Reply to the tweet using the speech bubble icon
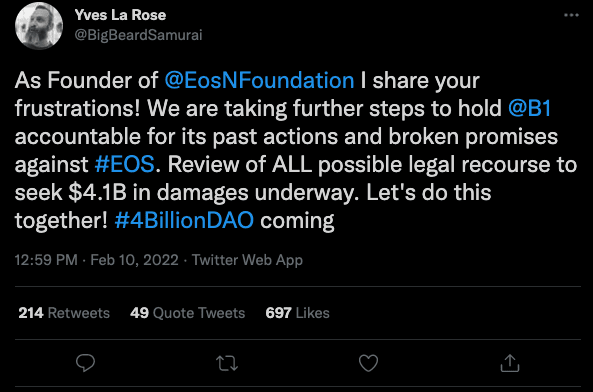This screenshot has width=593, height=392. pyautogui.click(x=85, y=363)
